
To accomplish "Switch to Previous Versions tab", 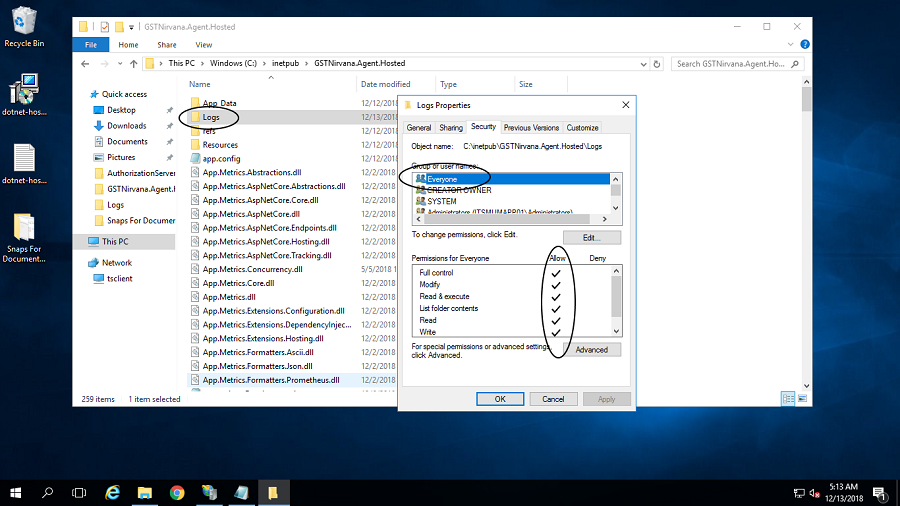I will (531, 127).
